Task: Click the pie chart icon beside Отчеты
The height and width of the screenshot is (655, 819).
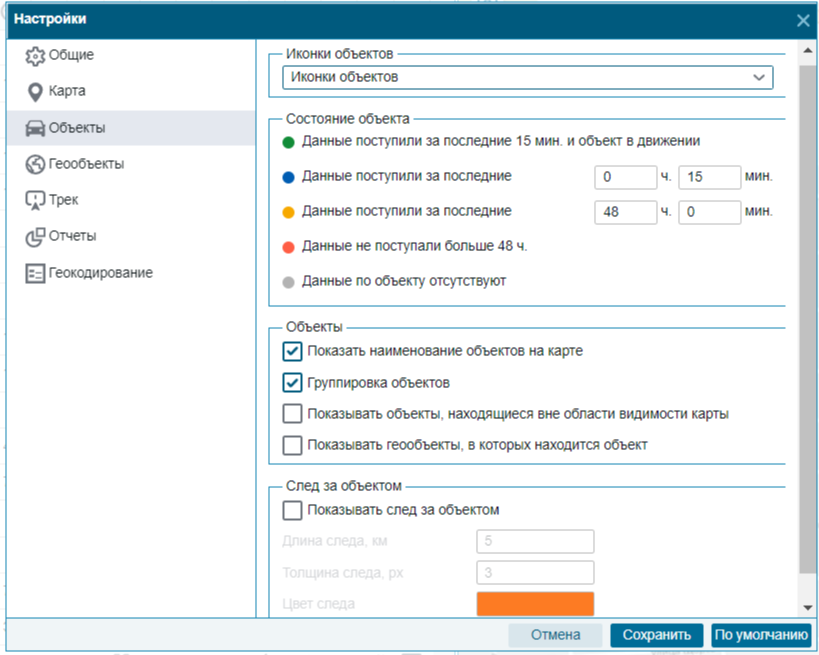Action: click(35, 237)
